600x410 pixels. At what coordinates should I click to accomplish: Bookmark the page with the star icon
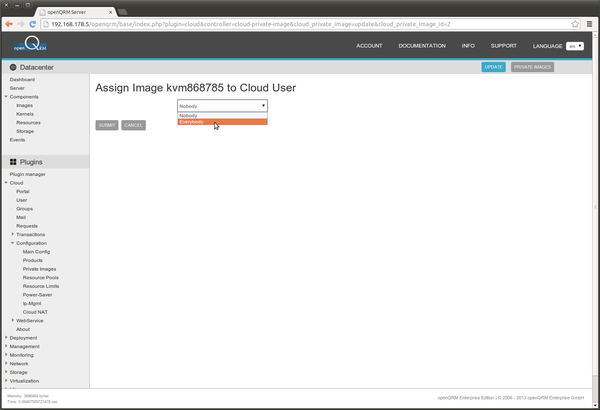click(575, 24)
